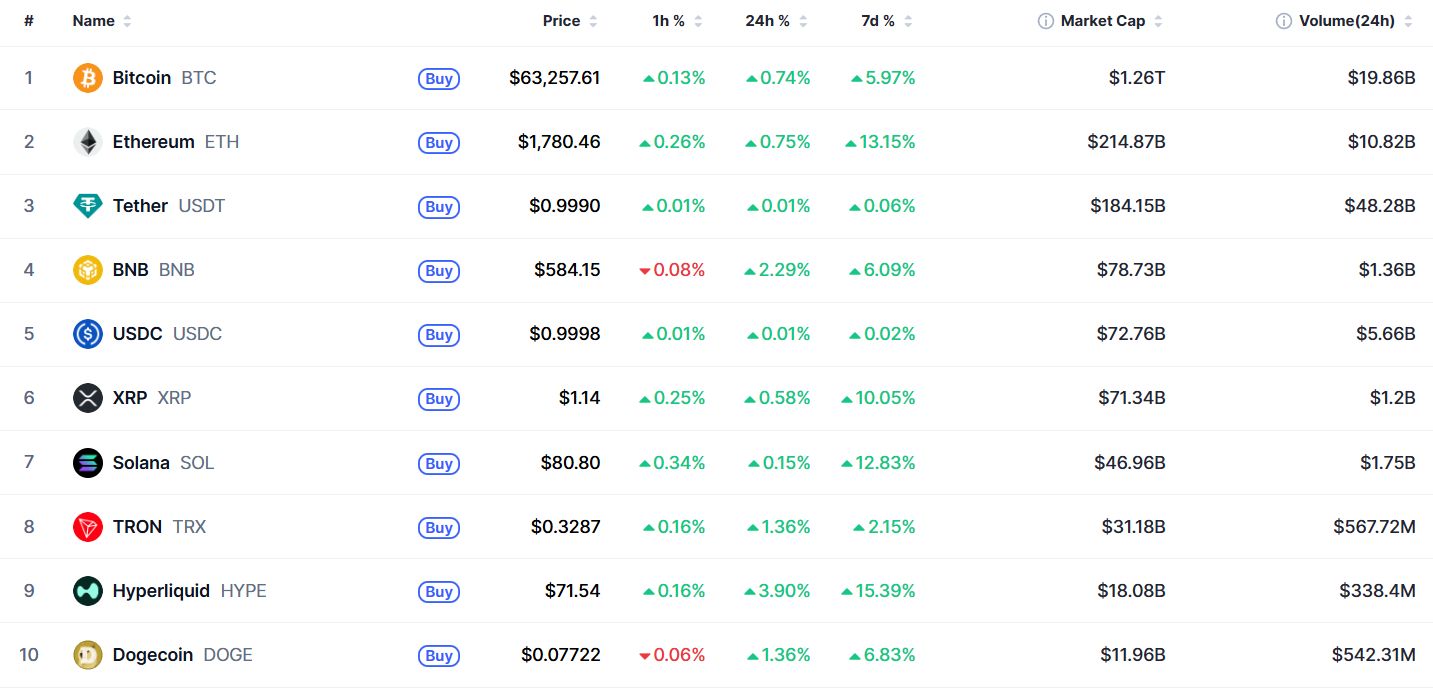This screenshot has height=688, width=1433.
Task: Click Buy button for Bitcoin
Action: (x=439, y=78)
